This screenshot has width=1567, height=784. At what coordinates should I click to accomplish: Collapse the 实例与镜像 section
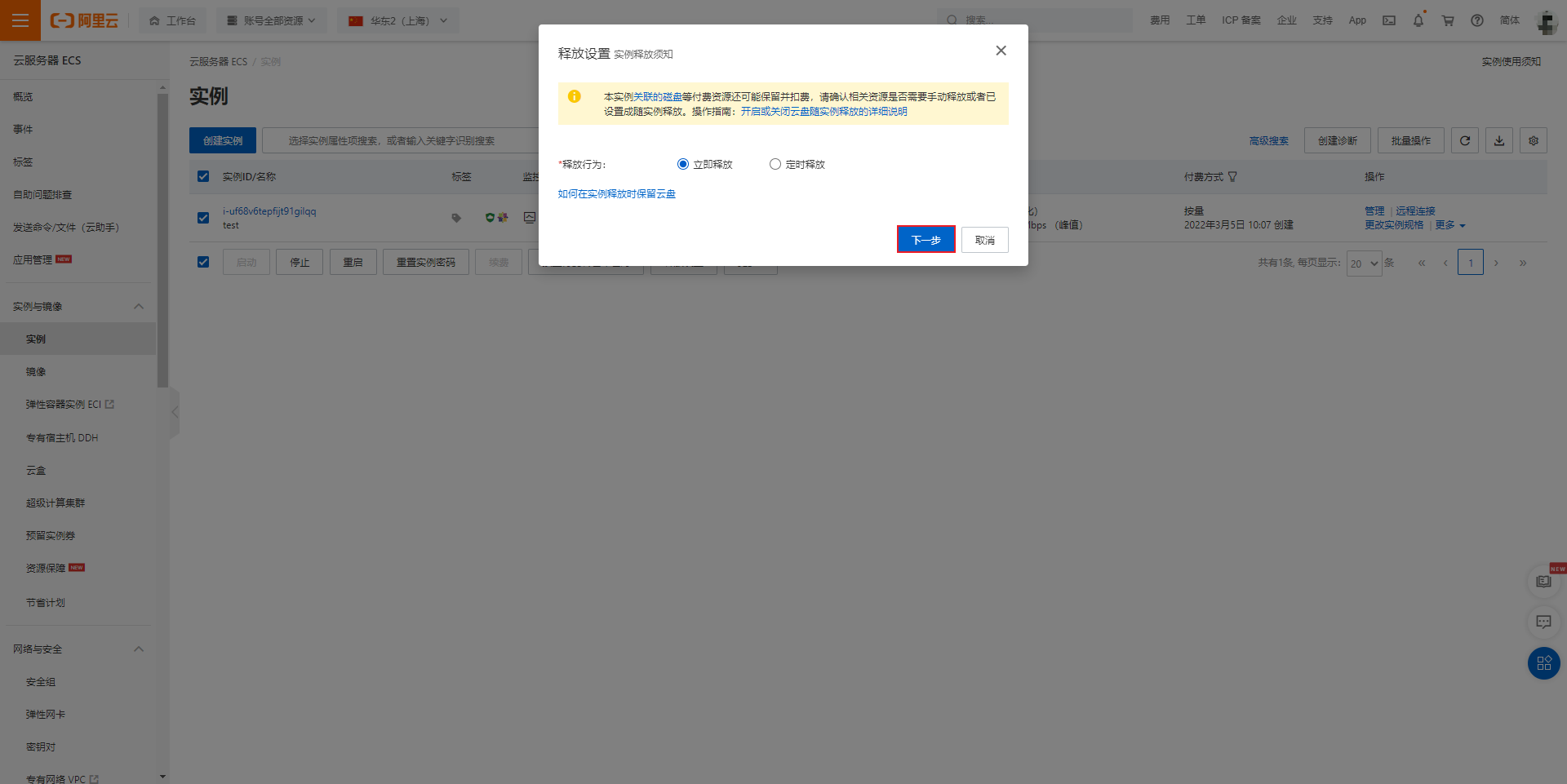click(x=139, y=307)
